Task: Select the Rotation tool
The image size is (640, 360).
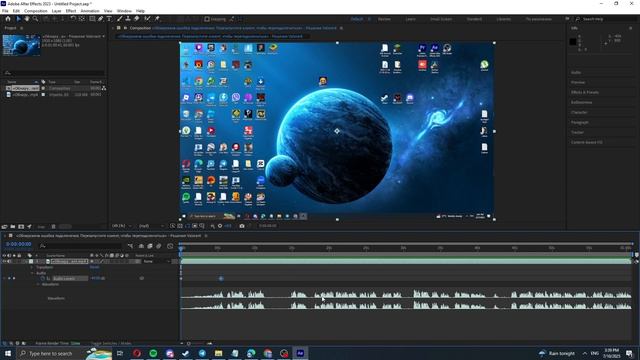Action: pyautogui.click(x=73, y=19)
